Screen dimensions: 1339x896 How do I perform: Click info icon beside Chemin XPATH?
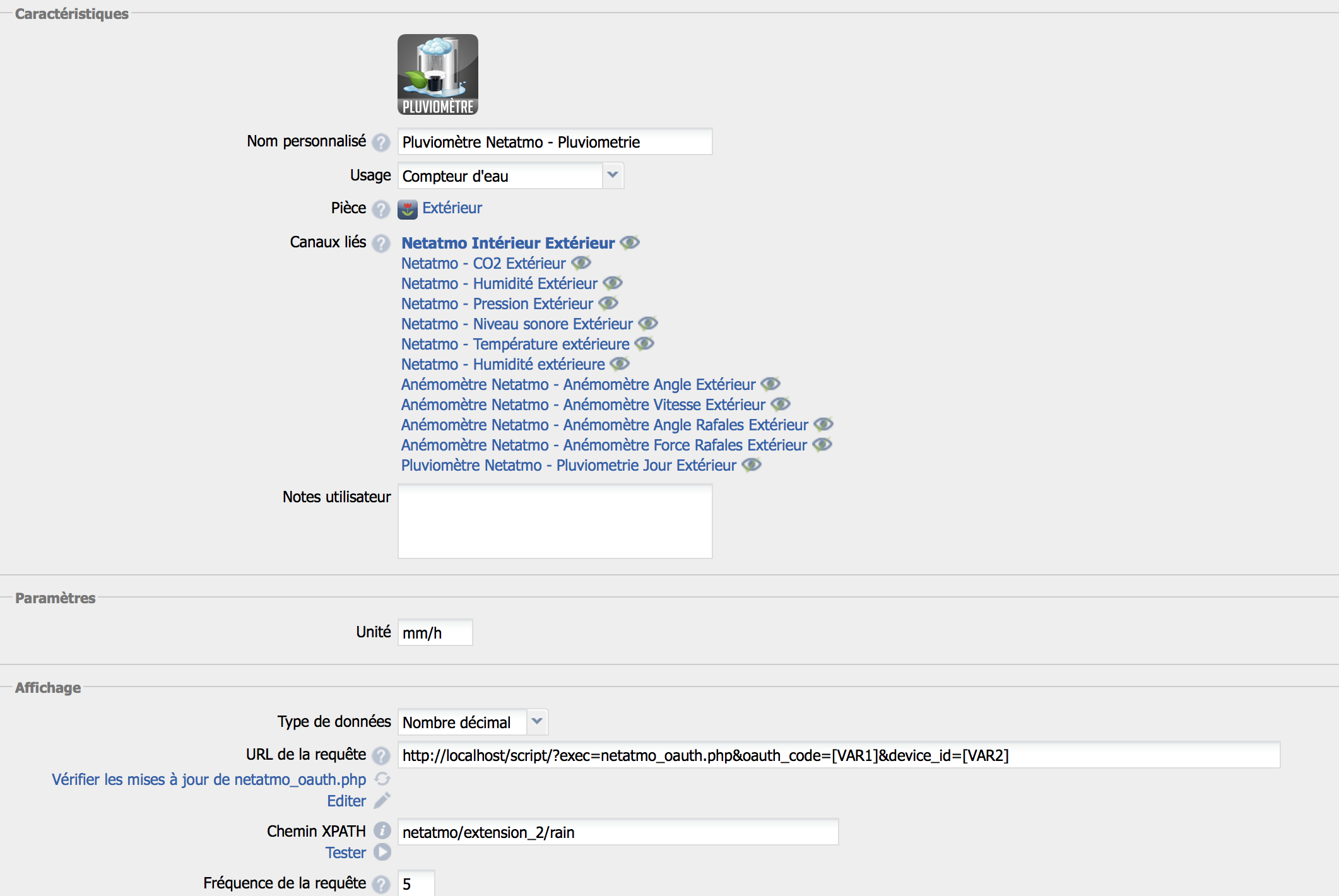click(382, 831)
